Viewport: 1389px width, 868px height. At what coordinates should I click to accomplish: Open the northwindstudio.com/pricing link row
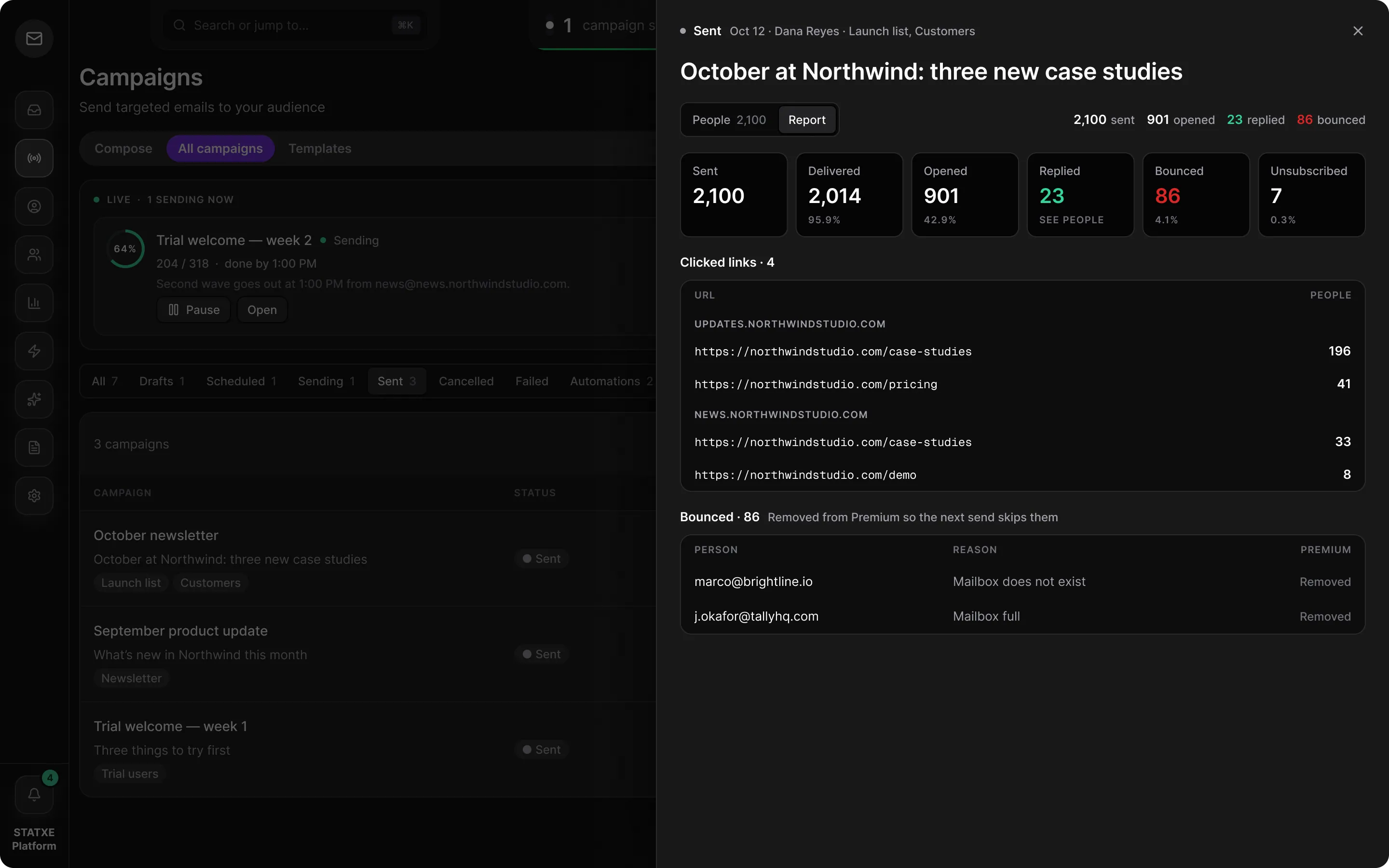click(x=1022, y=384)
